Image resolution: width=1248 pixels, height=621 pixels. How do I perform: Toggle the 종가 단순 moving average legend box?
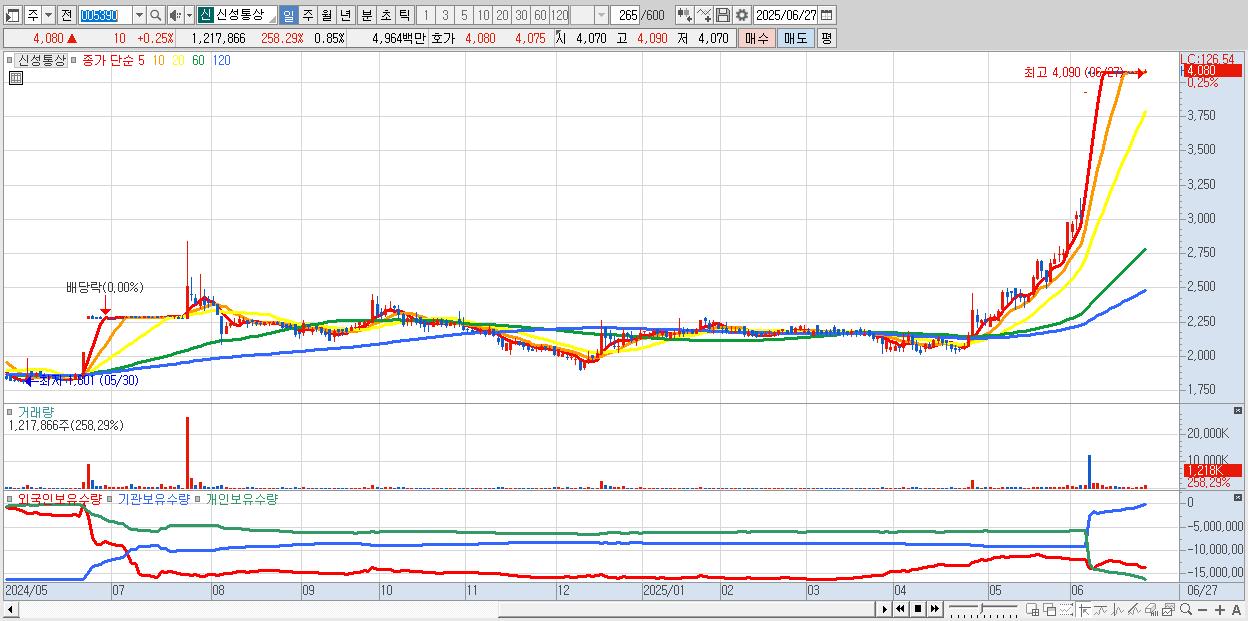75,60
